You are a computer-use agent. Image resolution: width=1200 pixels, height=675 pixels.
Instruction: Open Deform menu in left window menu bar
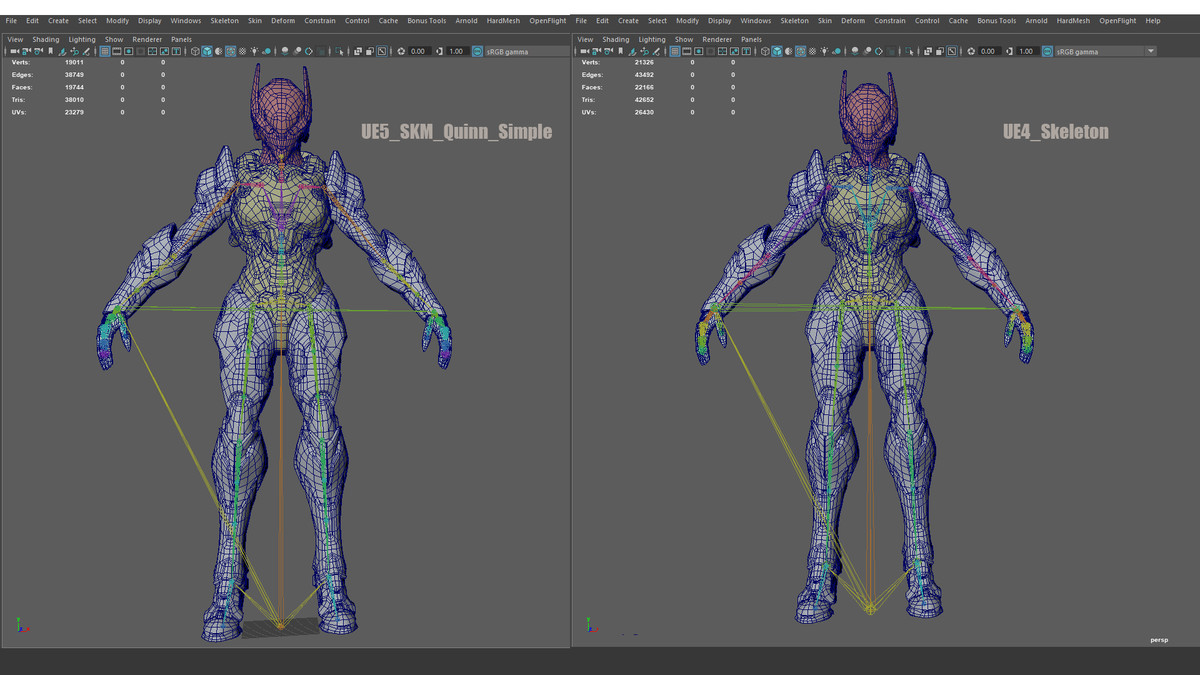pyautogui.click(x=283, y=20)
